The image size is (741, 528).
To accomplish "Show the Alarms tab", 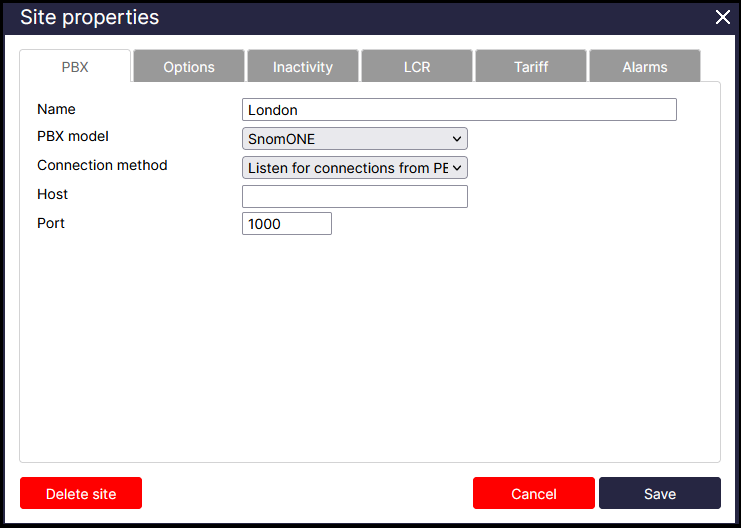I will point(645,67).
